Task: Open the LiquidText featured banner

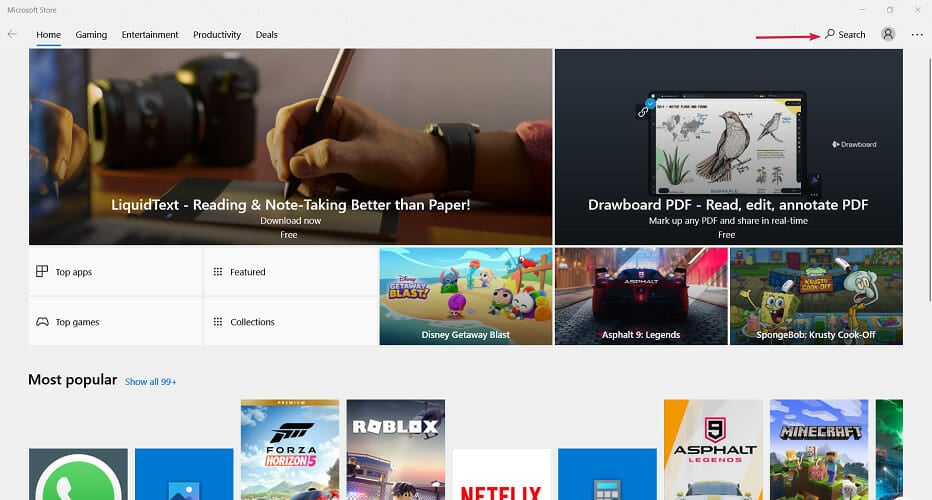Action: pos(291,147)
